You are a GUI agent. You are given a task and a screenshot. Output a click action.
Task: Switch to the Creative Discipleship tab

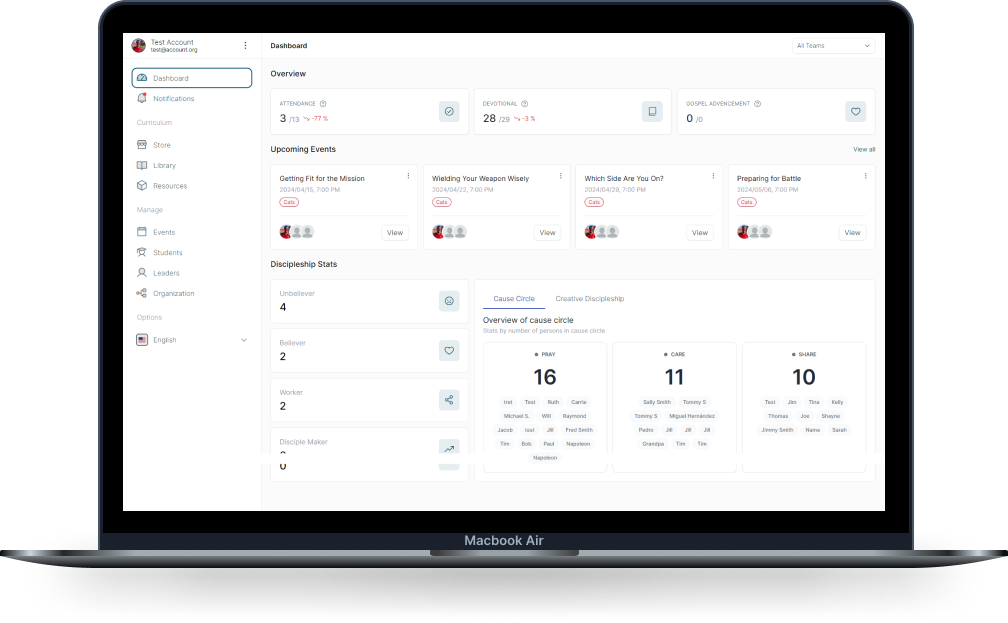(x=590, y=299)
